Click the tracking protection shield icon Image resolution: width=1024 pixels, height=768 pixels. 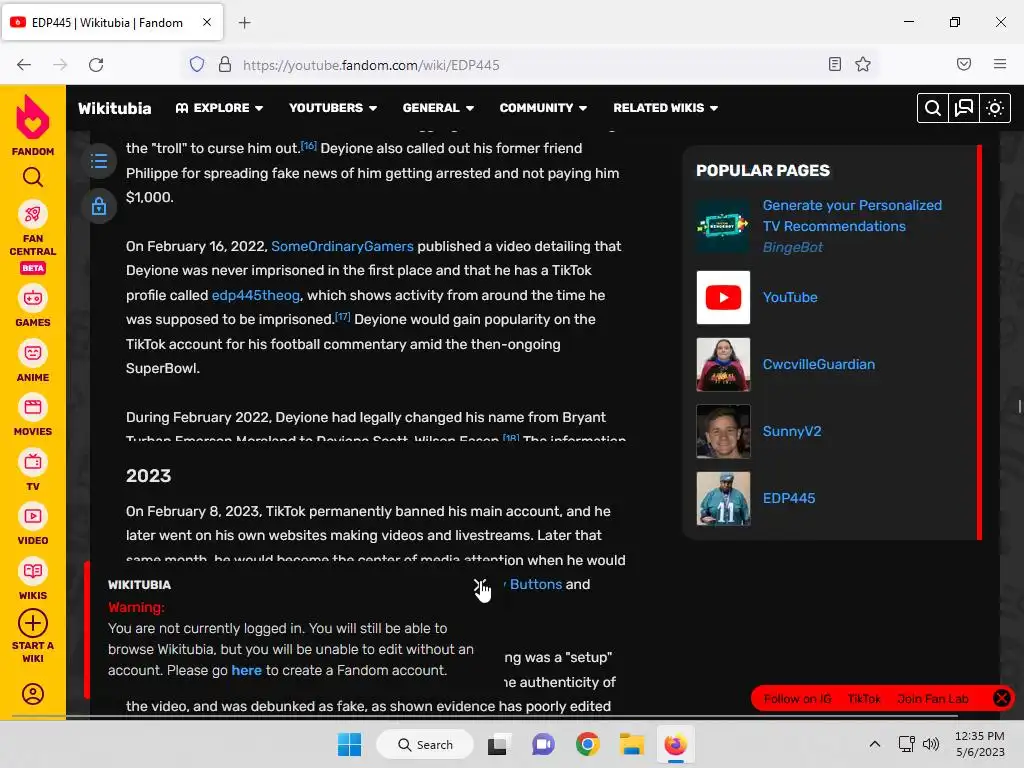(197, 64)
